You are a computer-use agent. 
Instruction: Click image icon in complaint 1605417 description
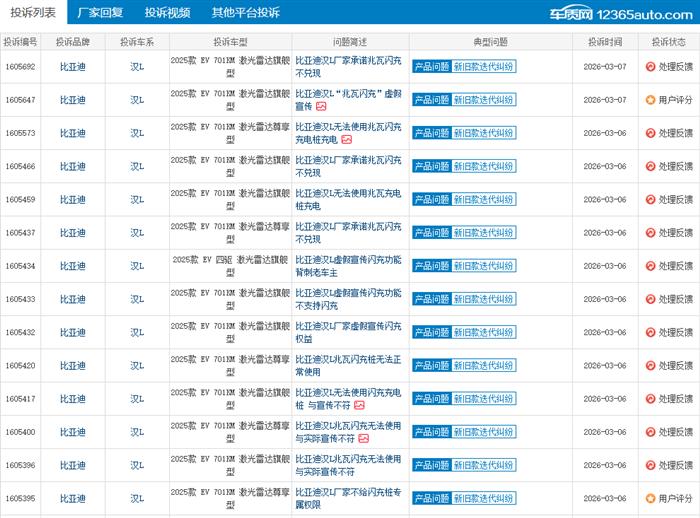(359, 405)
